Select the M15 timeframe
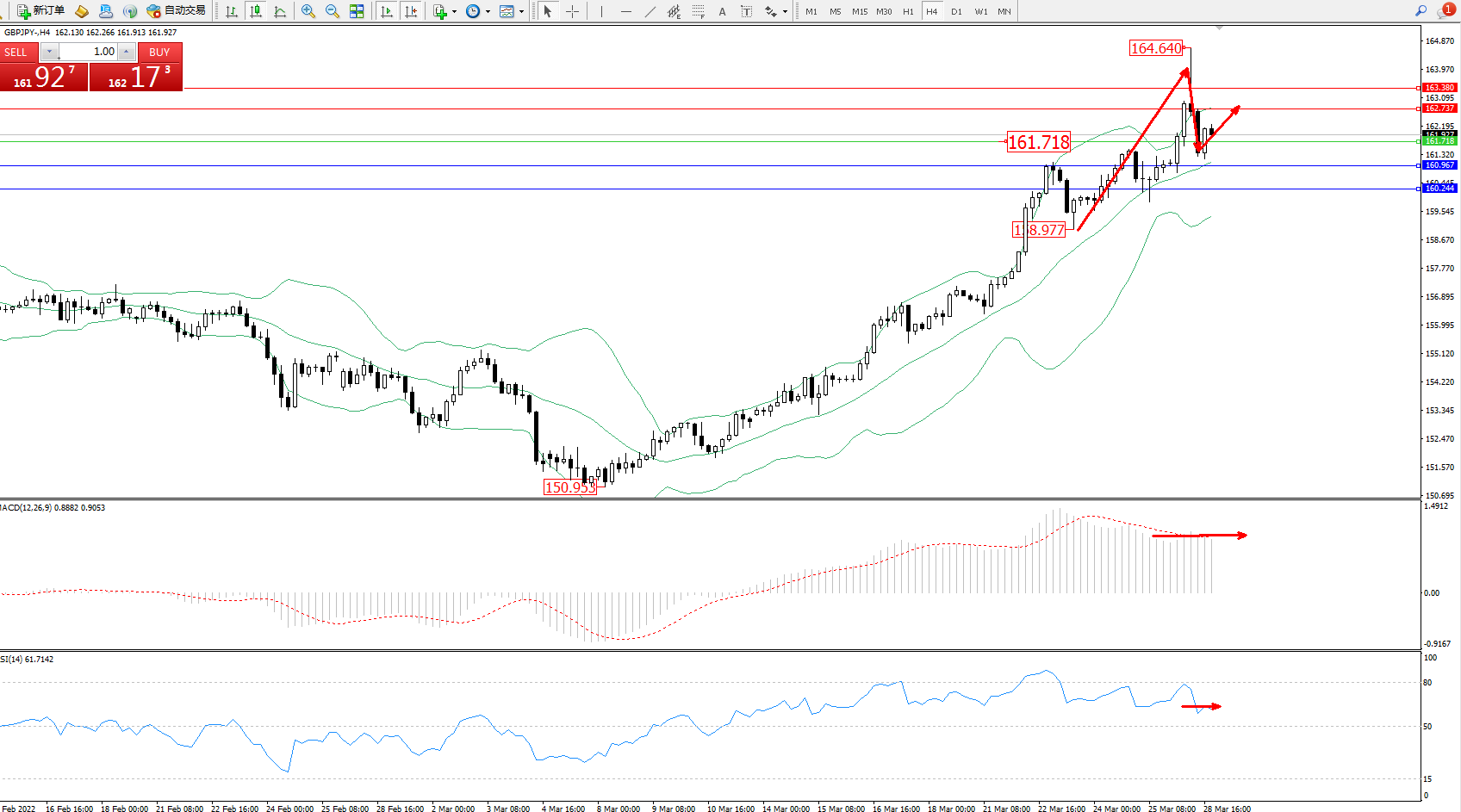 click(x=860, y=11)
